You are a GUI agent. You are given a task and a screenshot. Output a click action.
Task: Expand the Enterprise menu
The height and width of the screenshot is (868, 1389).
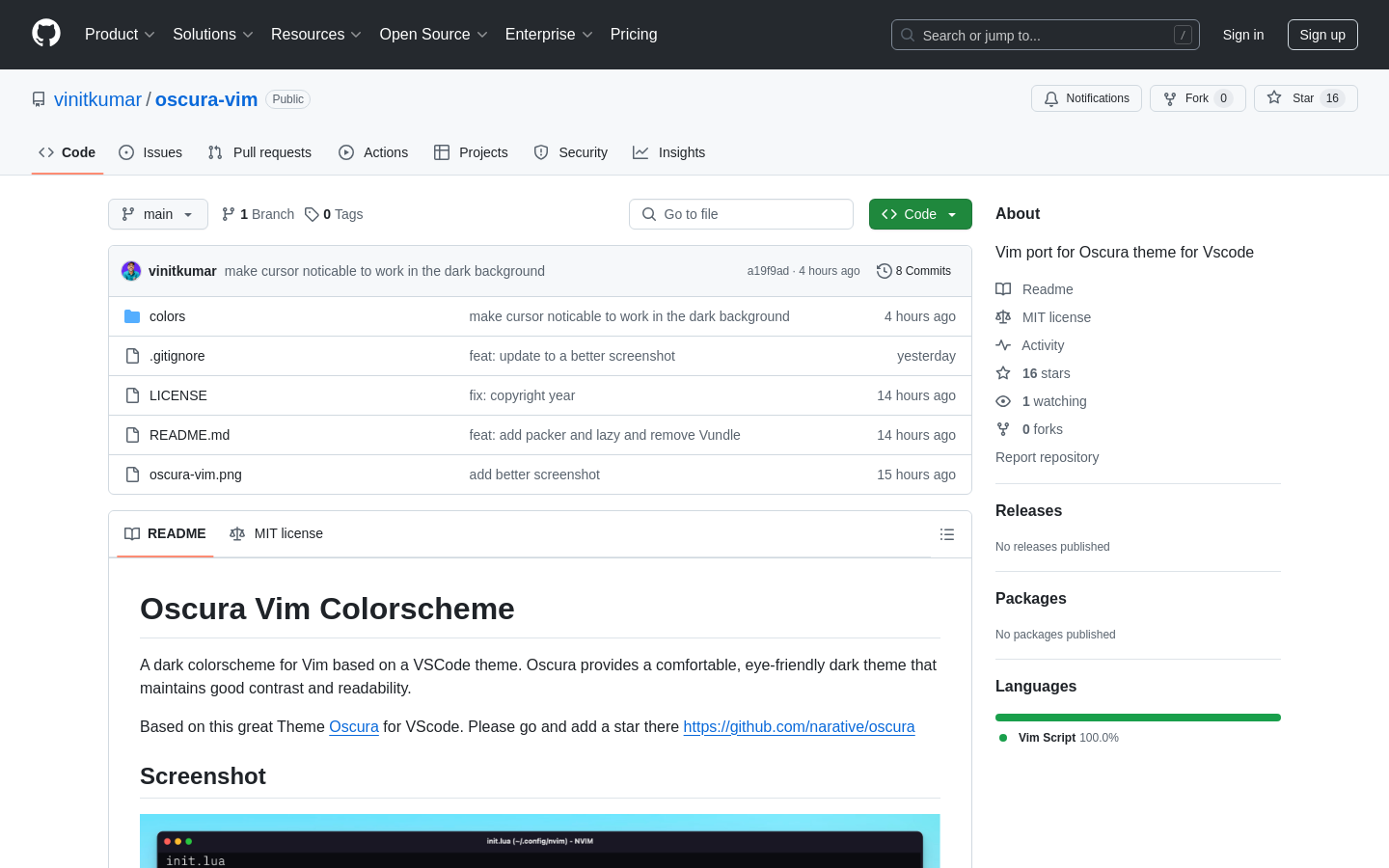click(x=549, y=35)
